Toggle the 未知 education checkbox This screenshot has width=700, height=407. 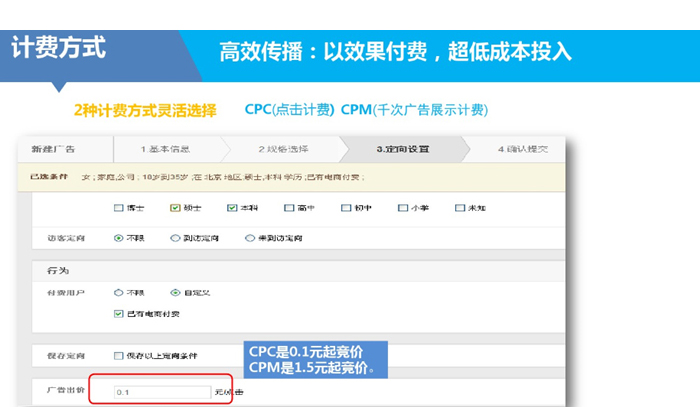pyautogui.click(x=458, y=208)
